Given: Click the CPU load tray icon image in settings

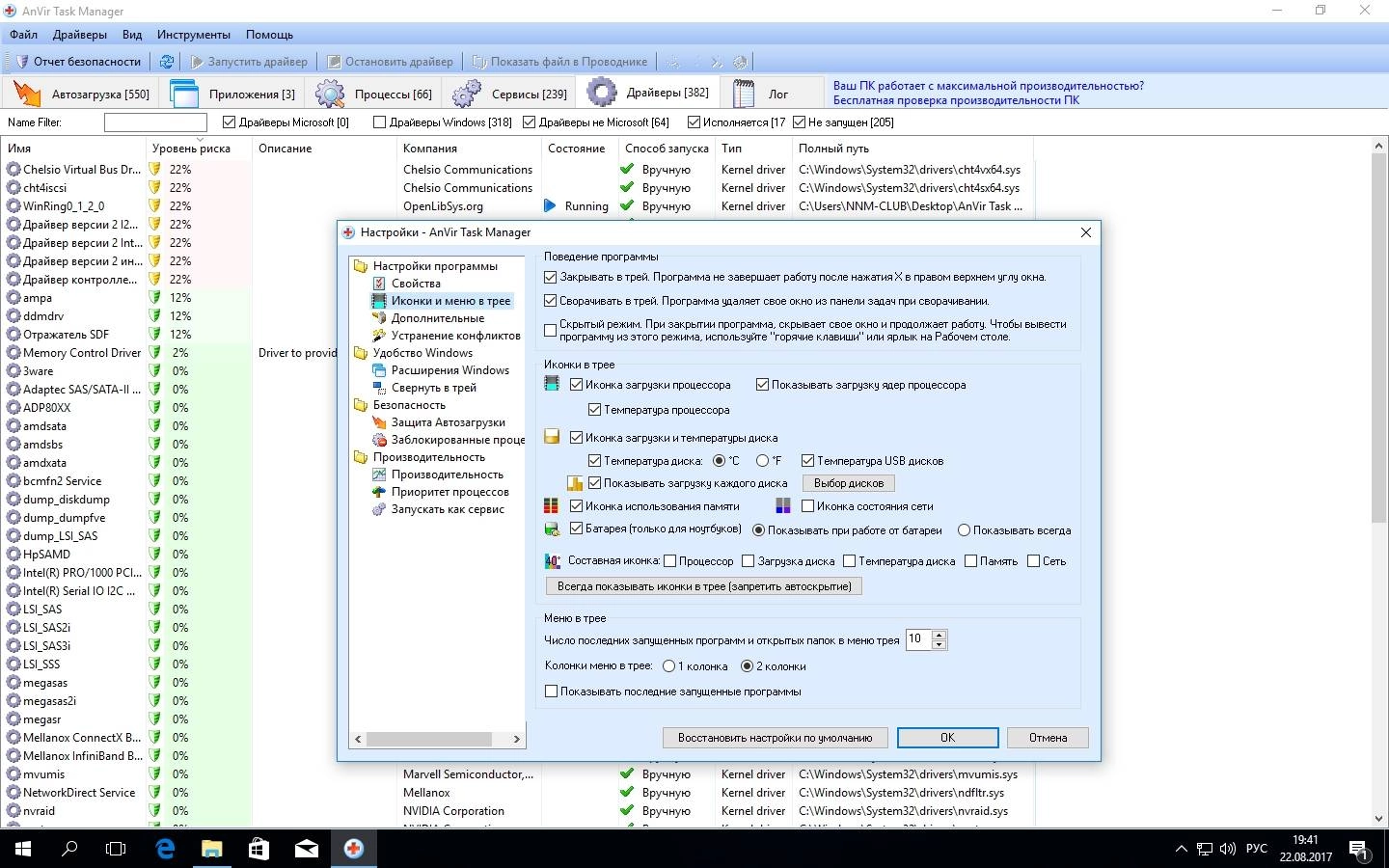Looking at the screenshot, I should pyautogui.click(x=552, y=385).
